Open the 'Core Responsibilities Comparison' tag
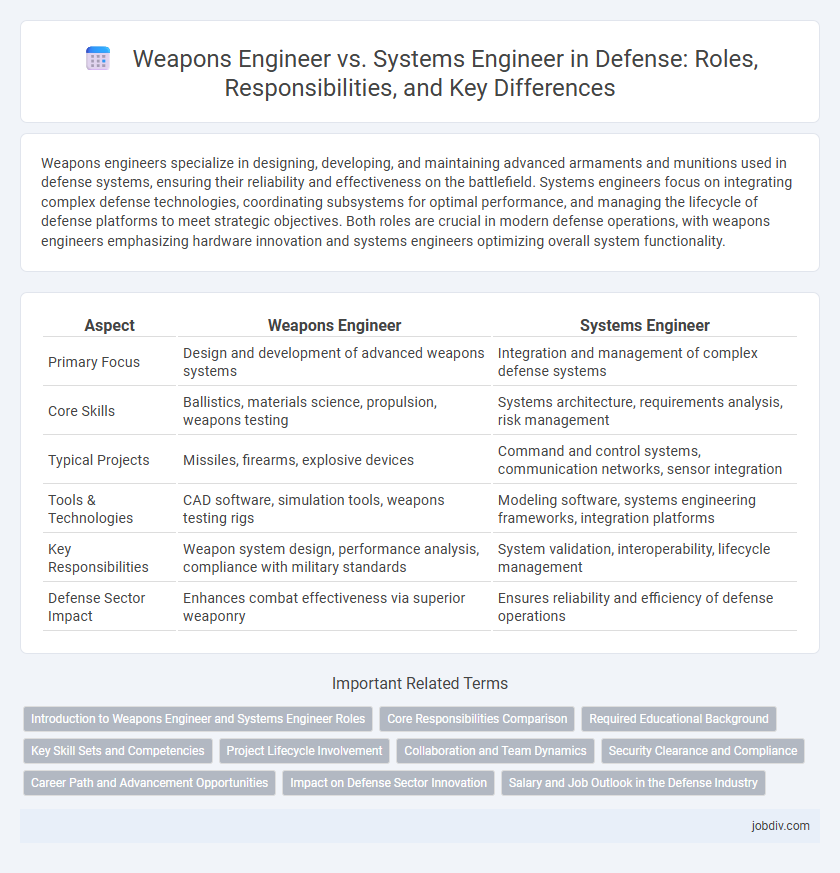840x873 pixels. (477, 719)
